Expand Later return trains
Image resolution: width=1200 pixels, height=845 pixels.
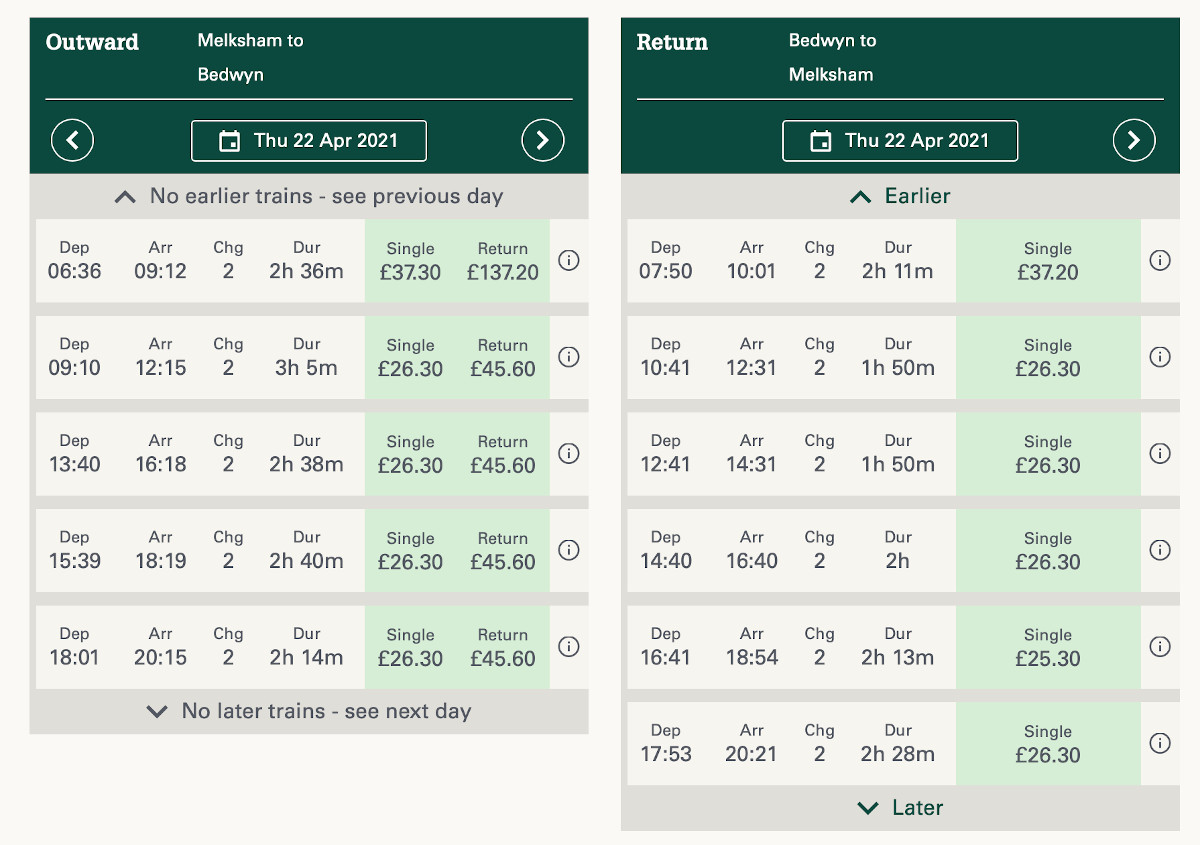pyautogui.click(x=900, y=808)
